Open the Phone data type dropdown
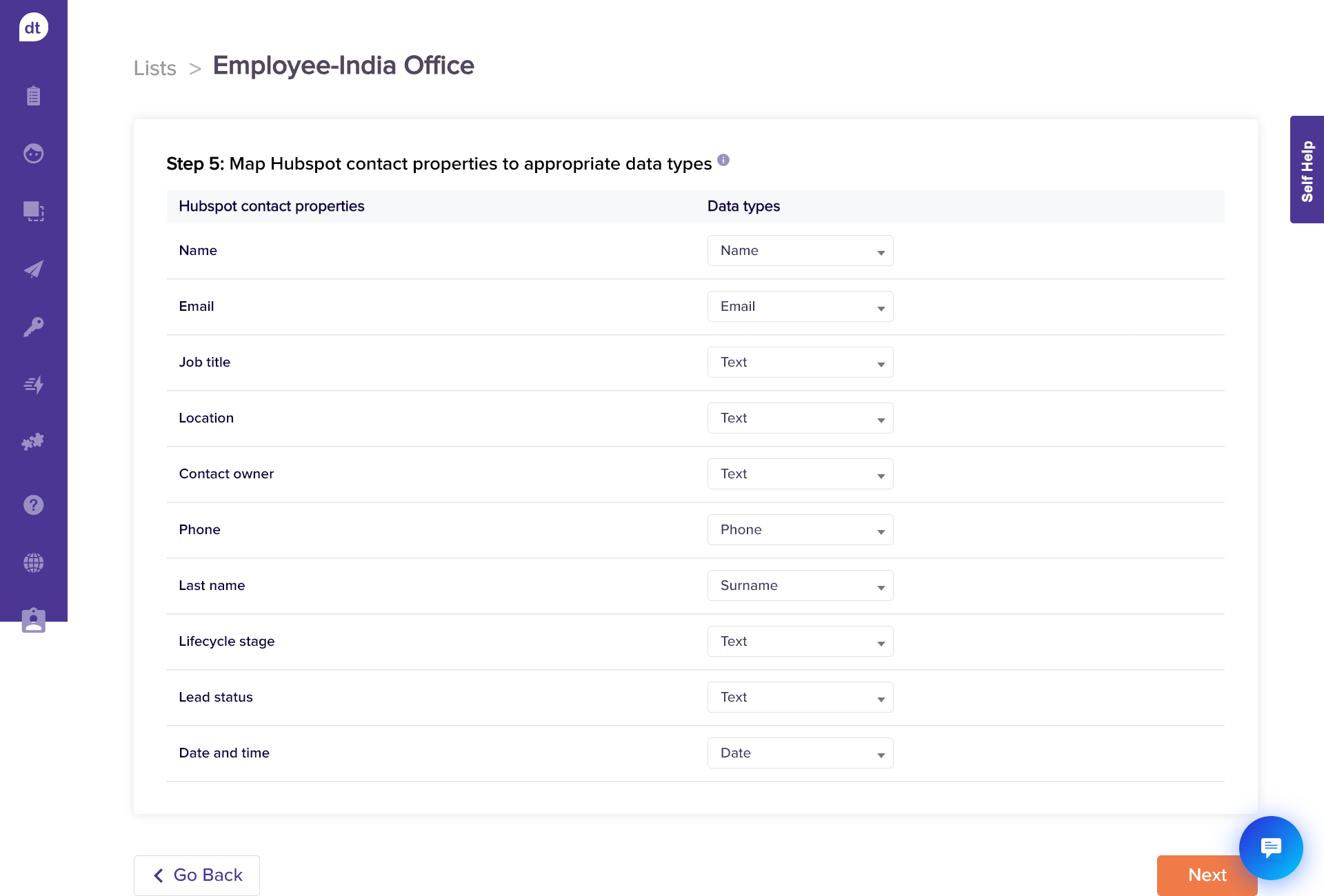This screenshot has height=896, width=1324. click(x=800, y=530)
